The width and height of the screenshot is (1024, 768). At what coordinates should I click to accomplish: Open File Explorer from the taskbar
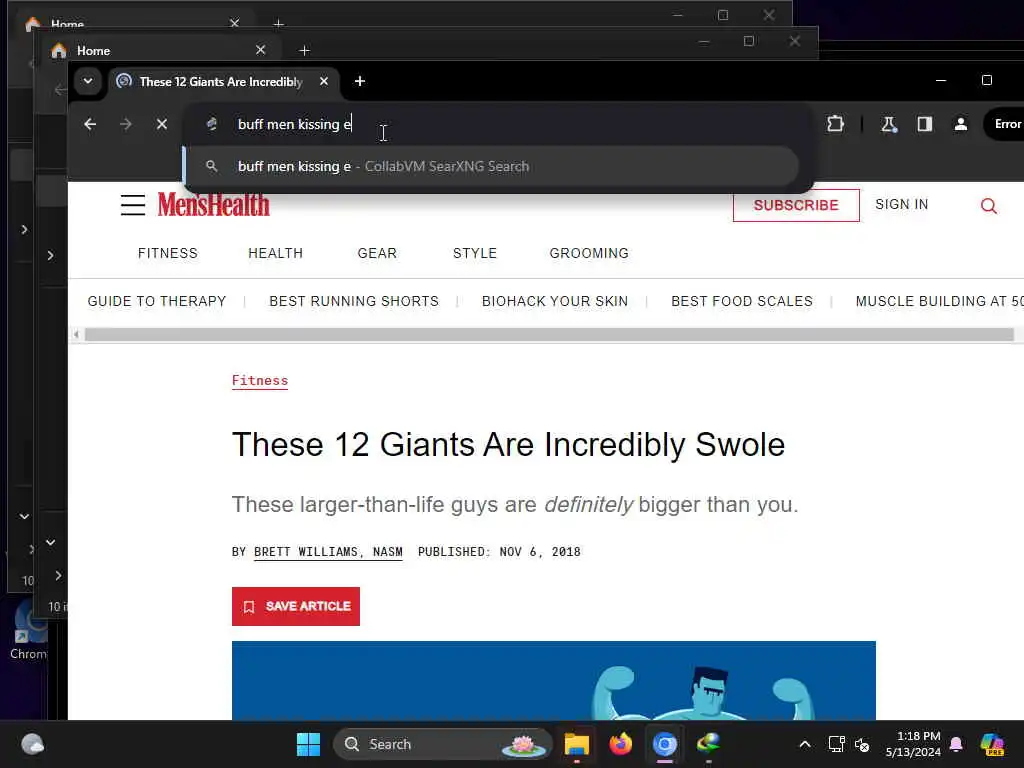(577, 744)
